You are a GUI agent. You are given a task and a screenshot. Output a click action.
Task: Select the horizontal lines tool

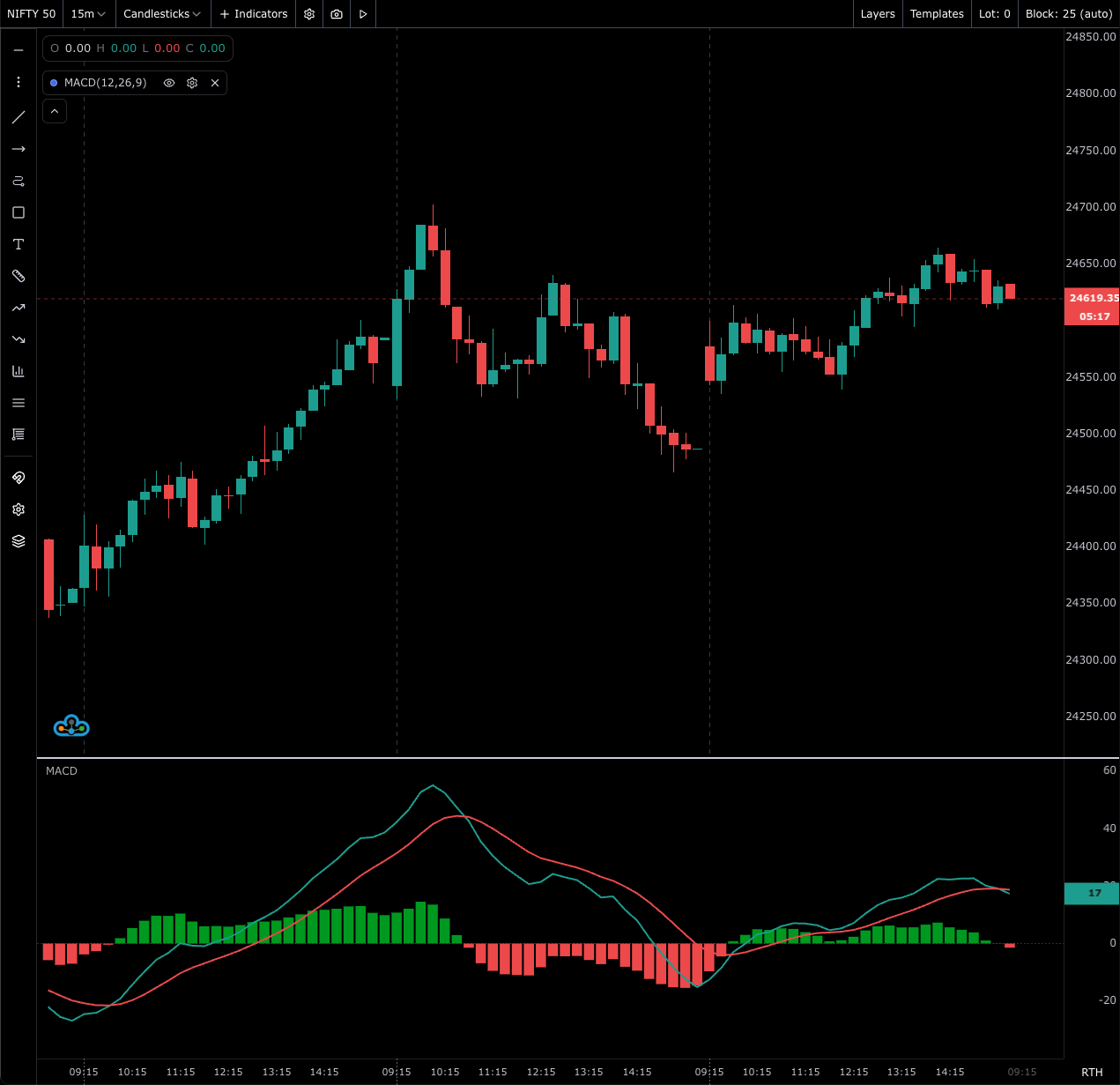(x=19, y=403)
